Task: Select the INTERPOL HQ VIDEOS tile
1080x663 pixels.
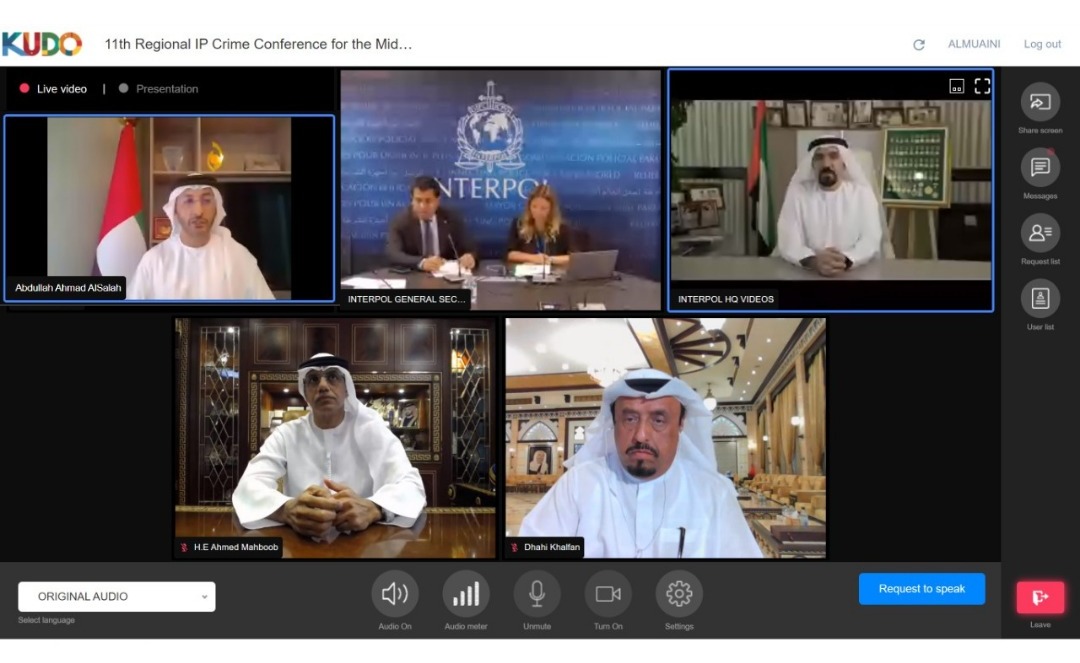Action: point(831,190)
